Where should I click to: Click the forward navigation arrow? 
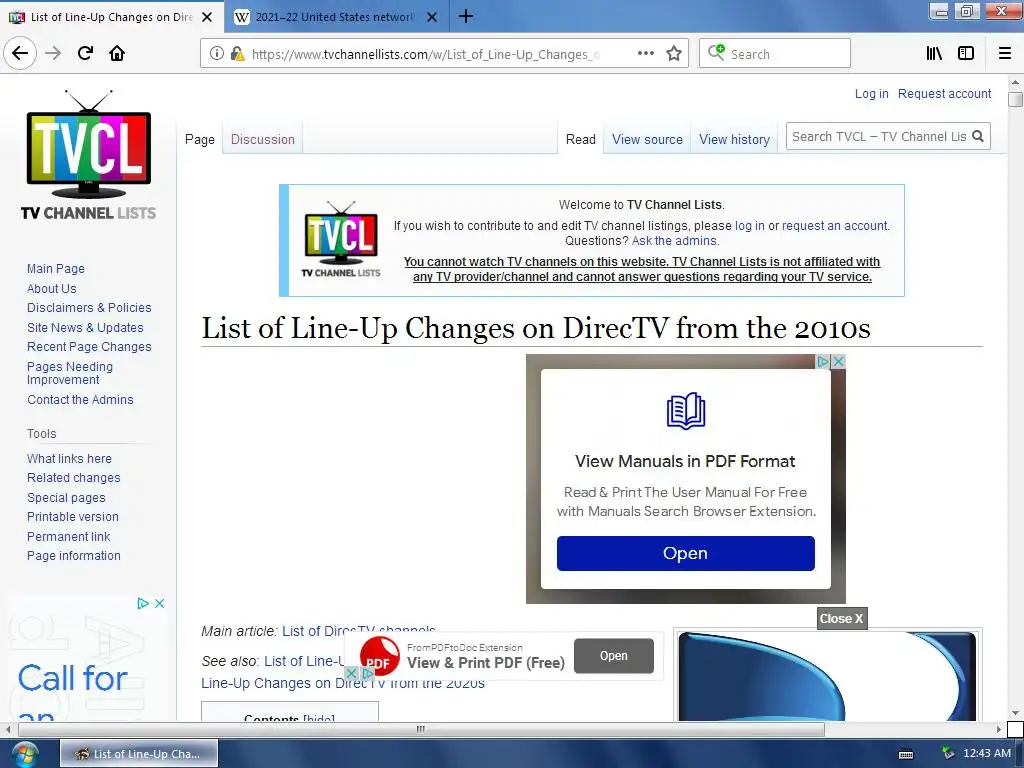pyautogui.click(x=53, y=53)
